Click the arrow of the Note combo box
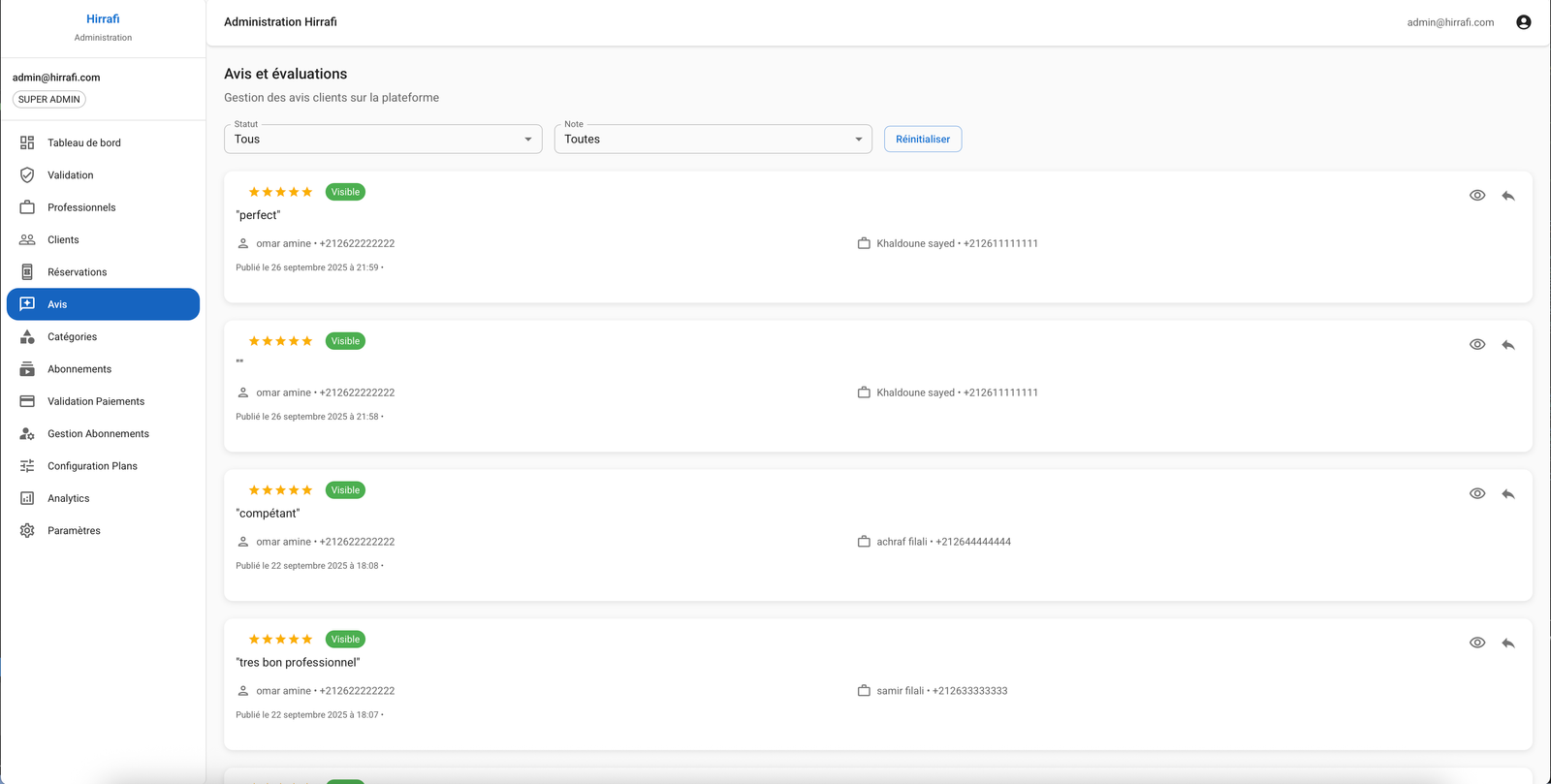This screenshot has height=784, width=1551. pos(858,140)
